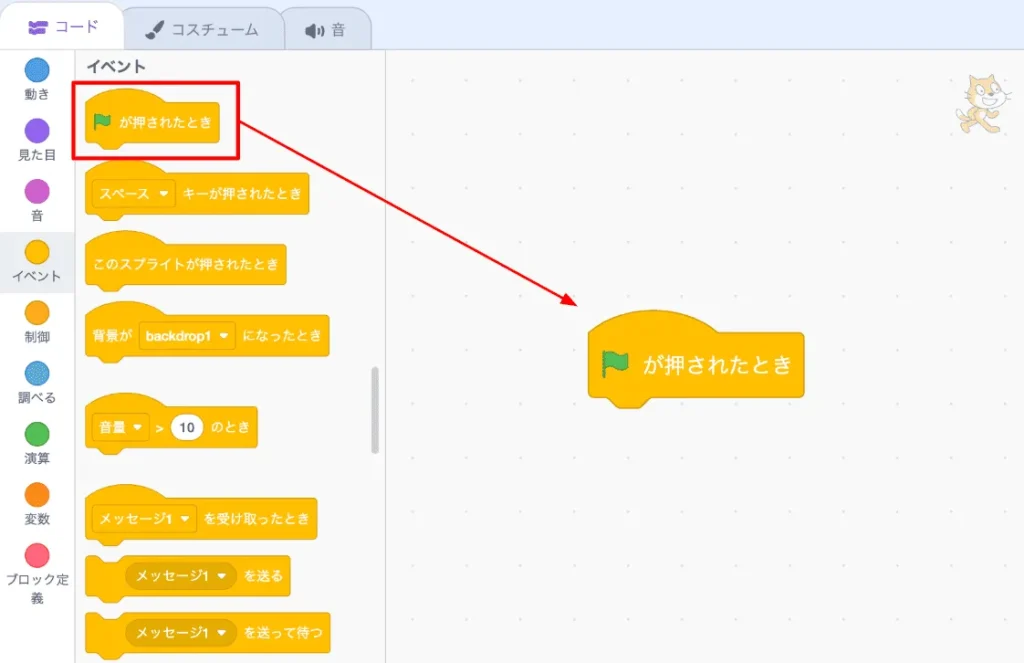Switch to the コード tab

[x=63, y=27]
